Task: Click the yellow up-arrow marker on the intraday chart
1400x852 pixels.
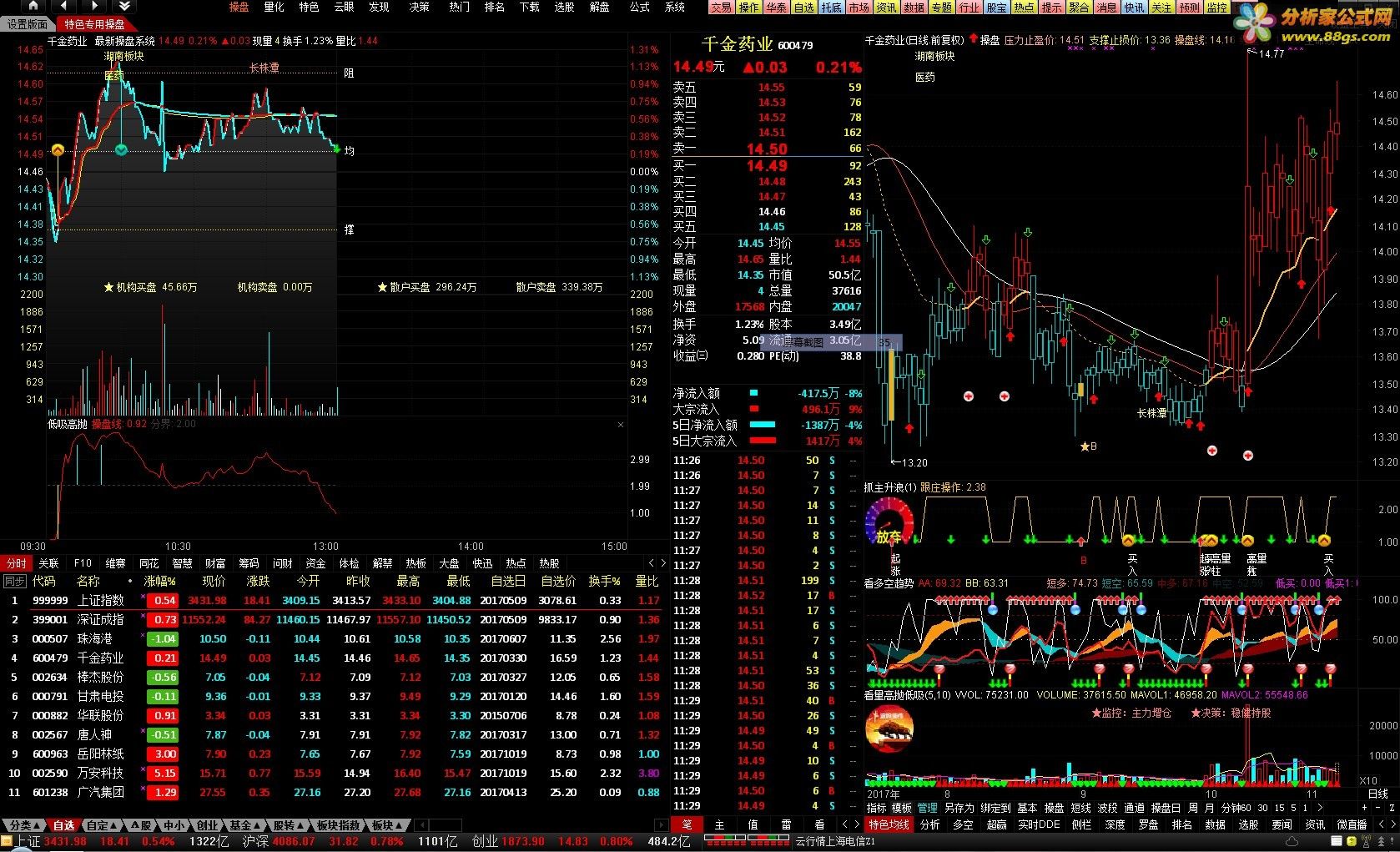Action: point(58,150)
